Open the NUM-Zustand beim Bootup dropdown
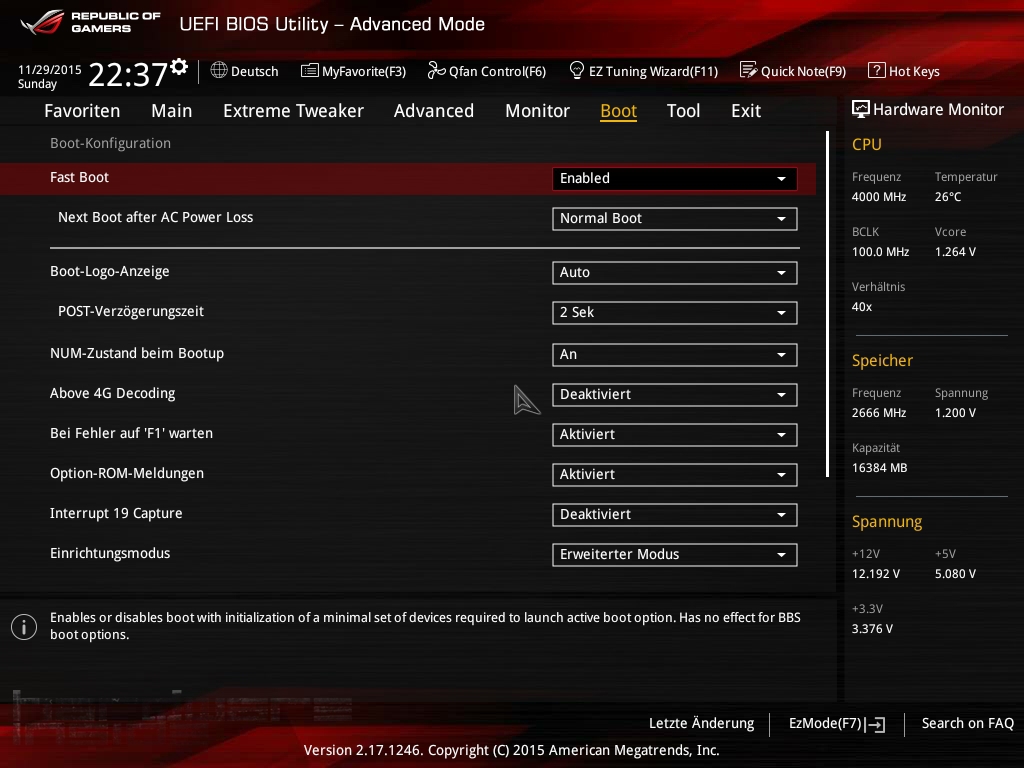The image size is (1024, 768). click(675, 355)
